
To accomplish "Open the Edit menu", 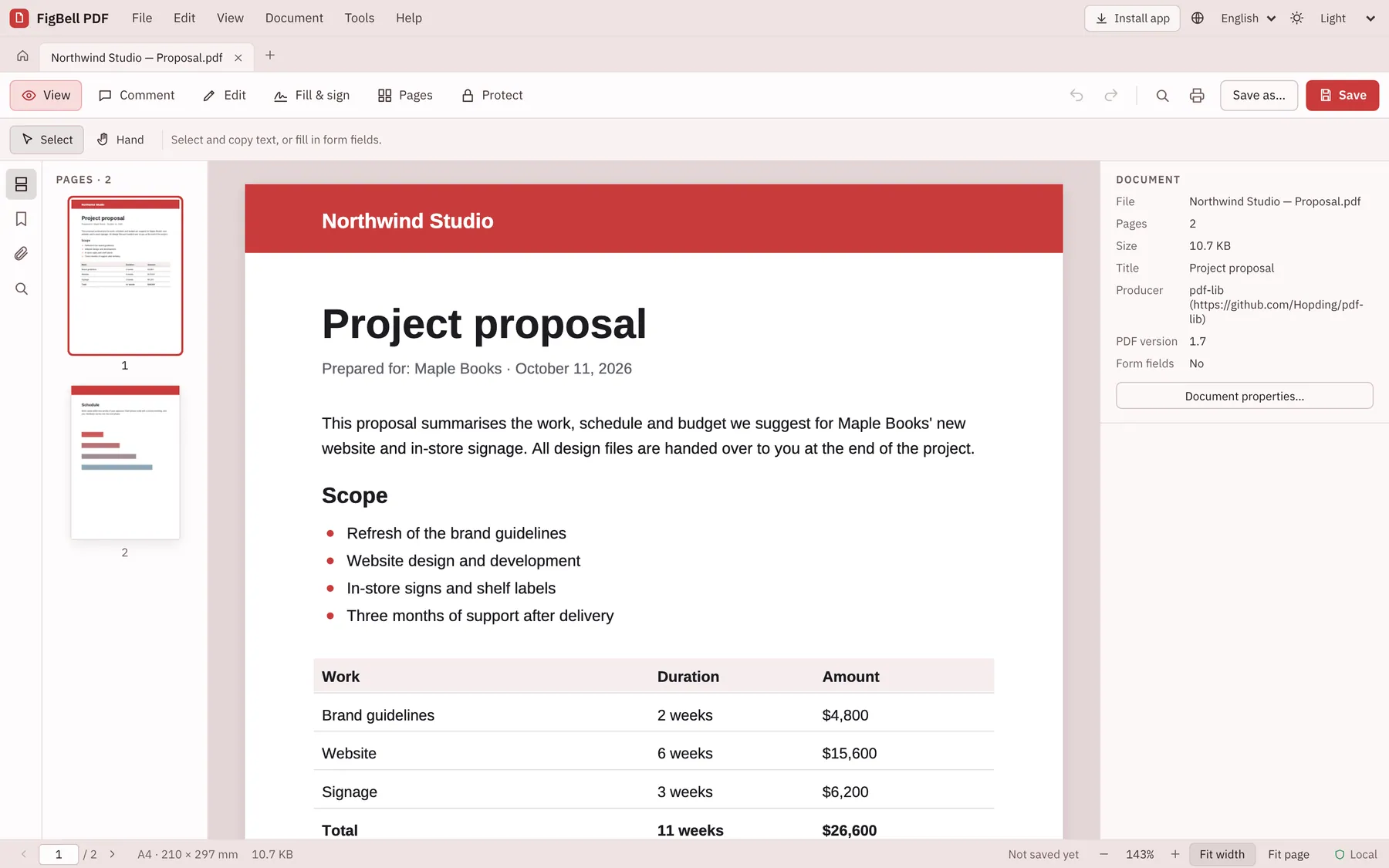I will [184, 18].
